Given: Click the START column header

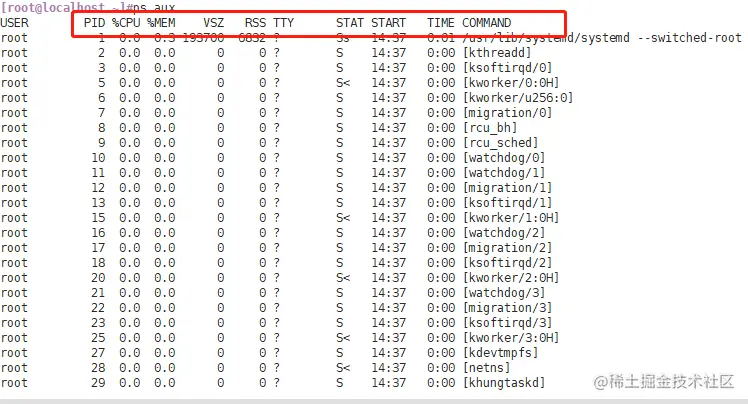Looking at the screenshot, I should pyautogui.click(x=388, y=23).
